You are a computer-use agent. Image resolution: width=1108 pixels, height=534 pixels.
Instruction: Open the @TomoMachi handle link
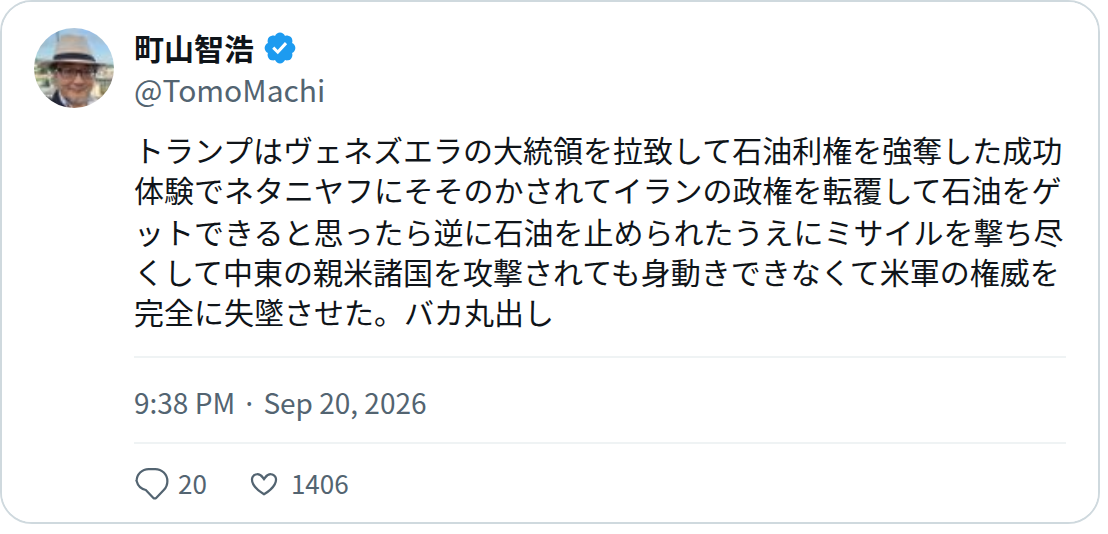pyautogui.click(x=229, y=92)
